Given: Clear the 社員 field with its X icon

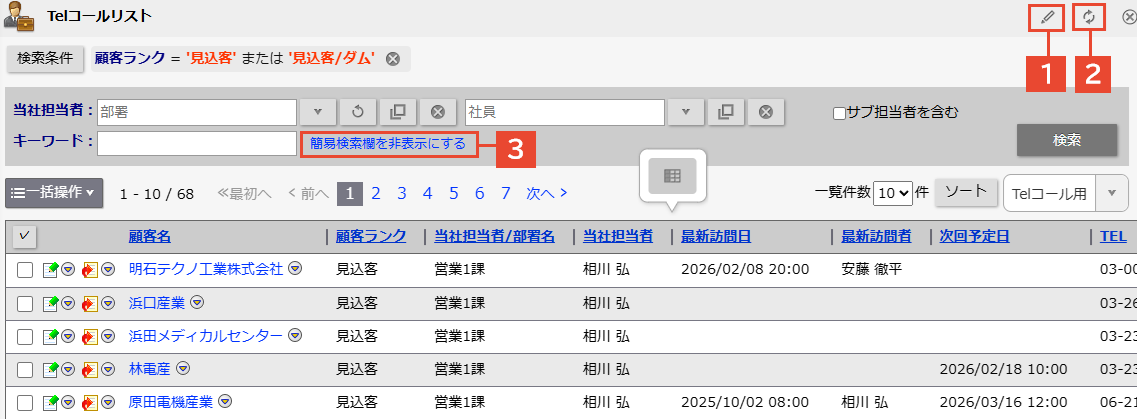Looking at the screenshot, I should coord(765,112).
